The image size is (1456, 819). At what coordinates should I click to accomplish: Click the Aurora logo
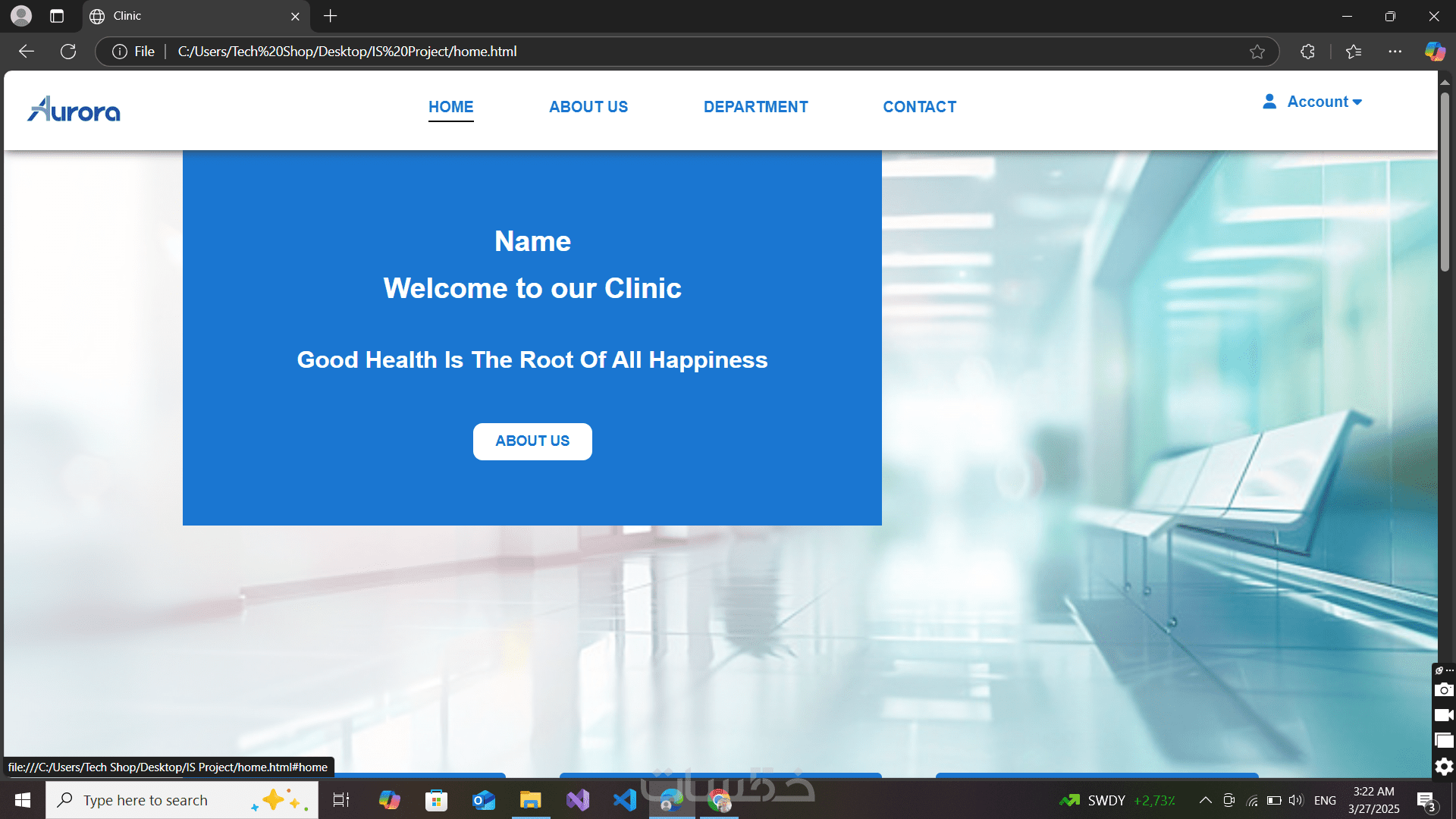click(x=74, y=110)
